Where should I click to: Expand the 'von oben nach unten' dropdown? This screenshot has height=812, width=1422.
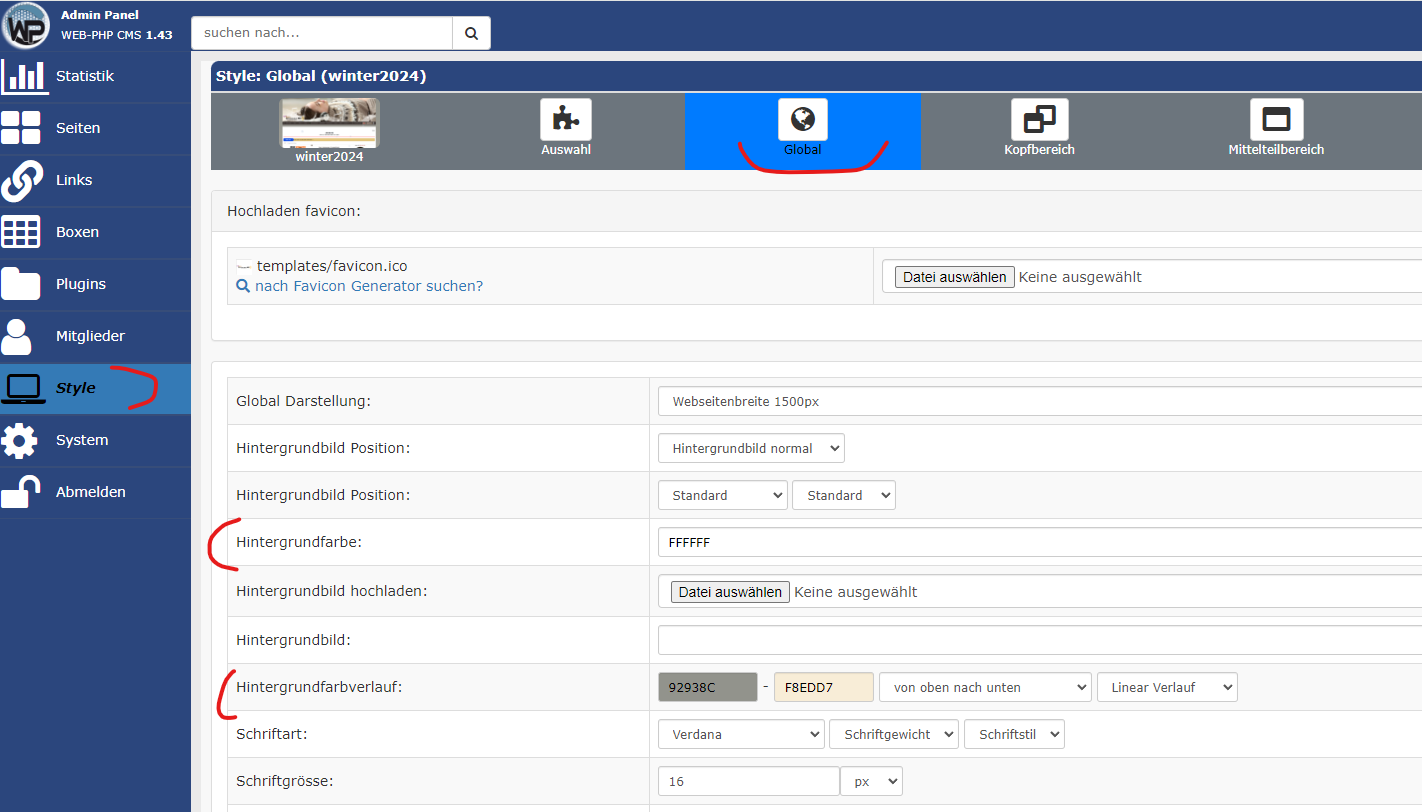pyautogui.click(x=984, y=687)
